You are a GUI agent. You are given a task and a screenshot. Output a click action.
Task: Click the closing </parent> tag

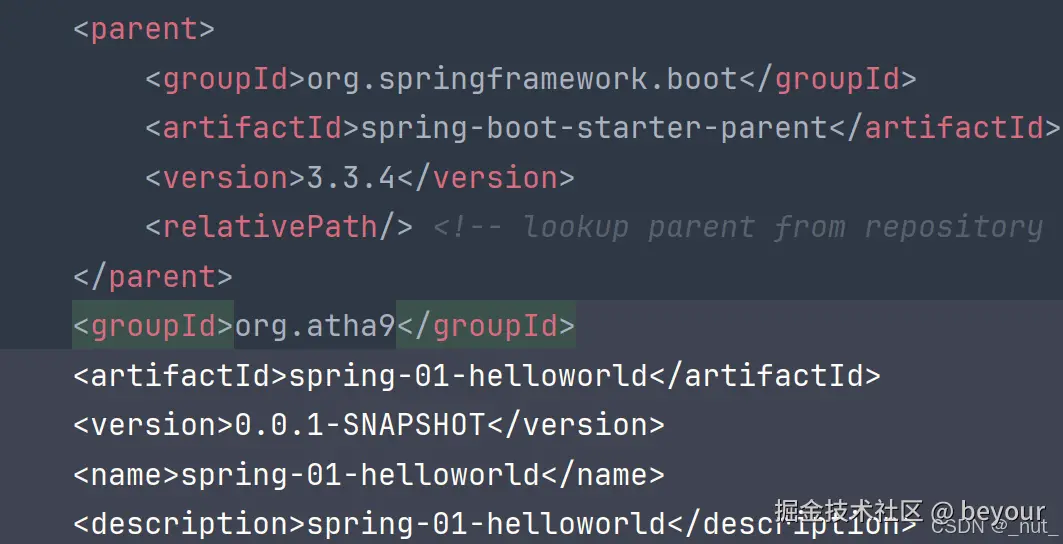click(153, 277)
